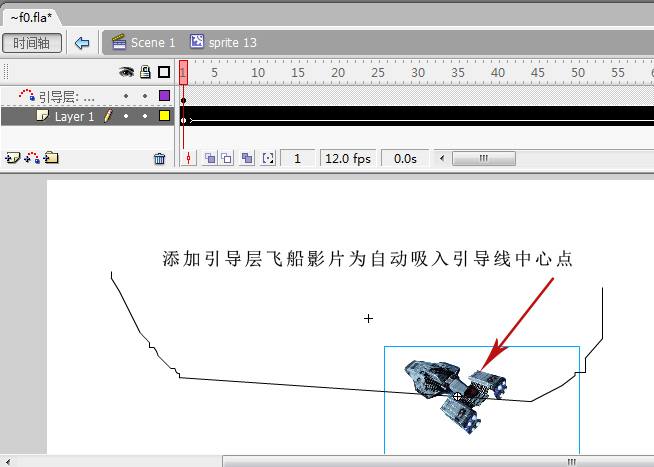Show all layers as outlines
This screenshot has width=654, height=467.
pos(164,72)
